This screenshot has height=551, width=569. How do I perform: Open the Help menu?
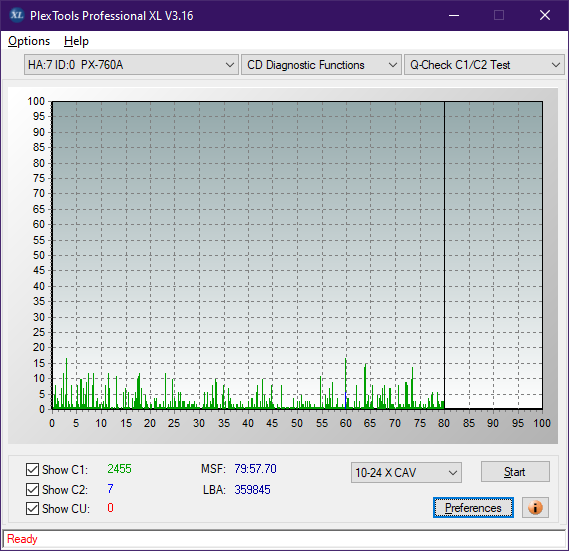pyautogui.click(x=76, y=41)
